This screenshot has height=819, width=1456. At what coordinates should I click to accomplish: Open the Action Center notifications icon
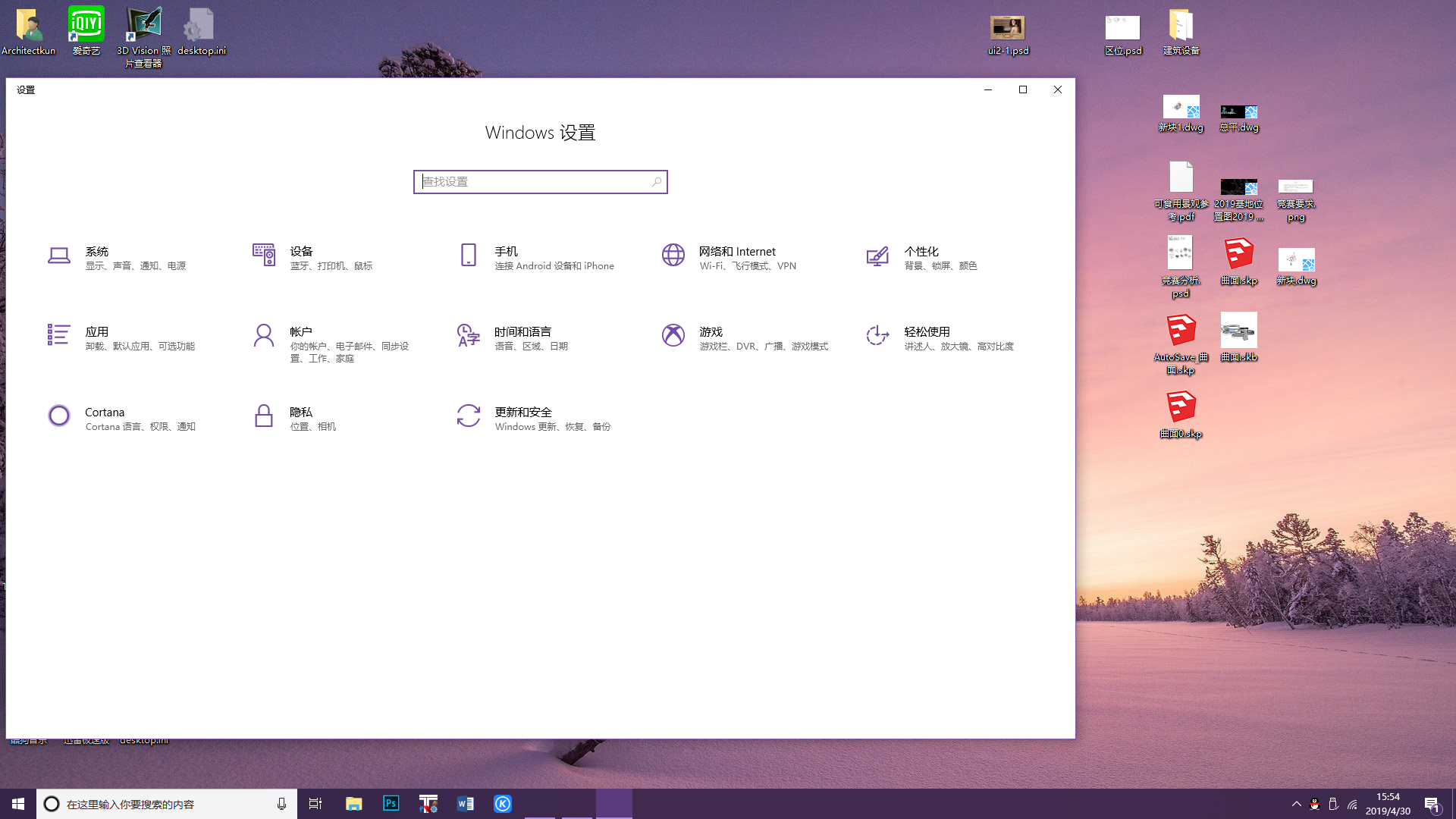pyautogui.click(x=1432, y=804)
